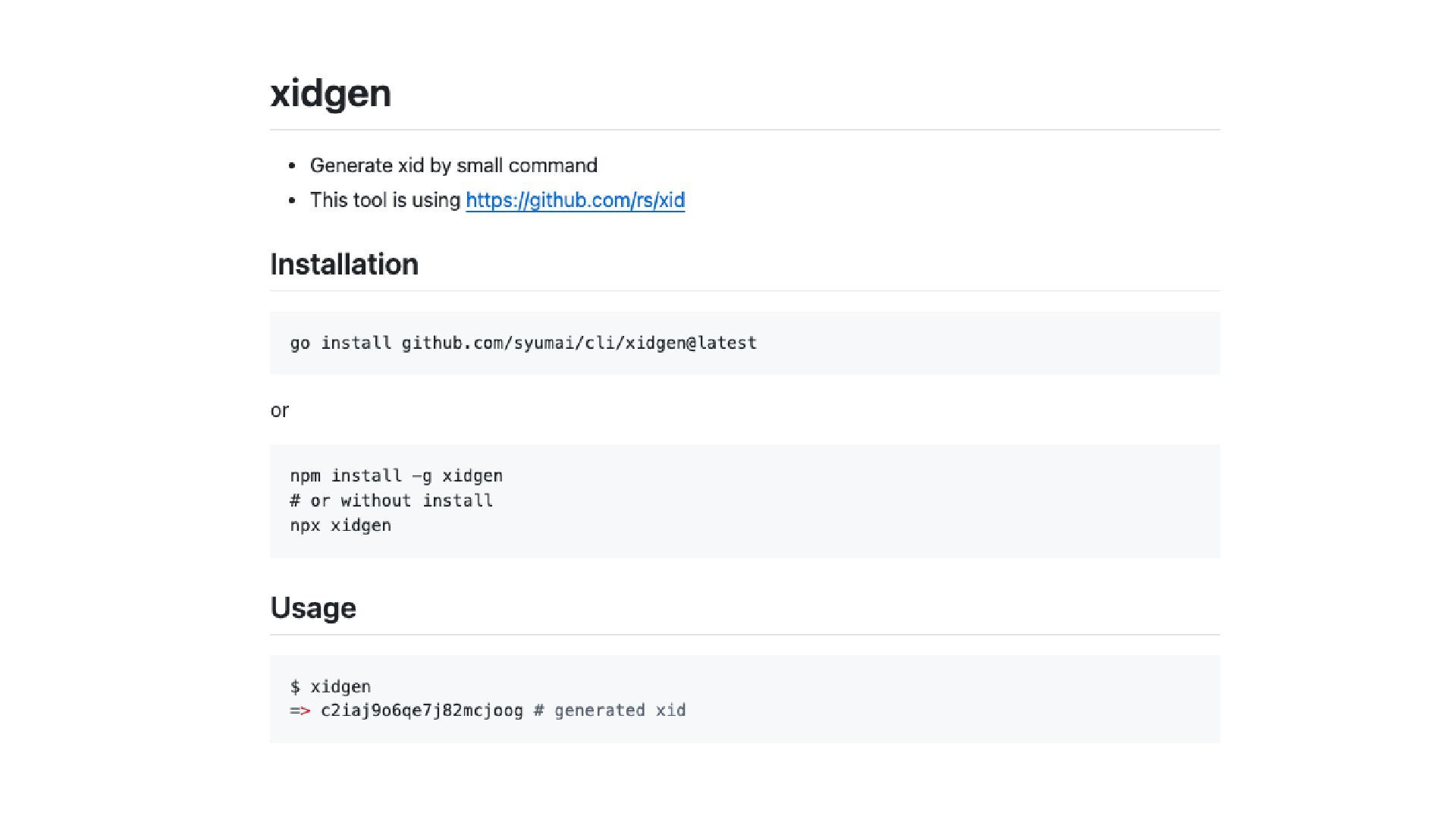Click the Installation section heading
Screen dimensions: 1456x819
pos(344,264)
